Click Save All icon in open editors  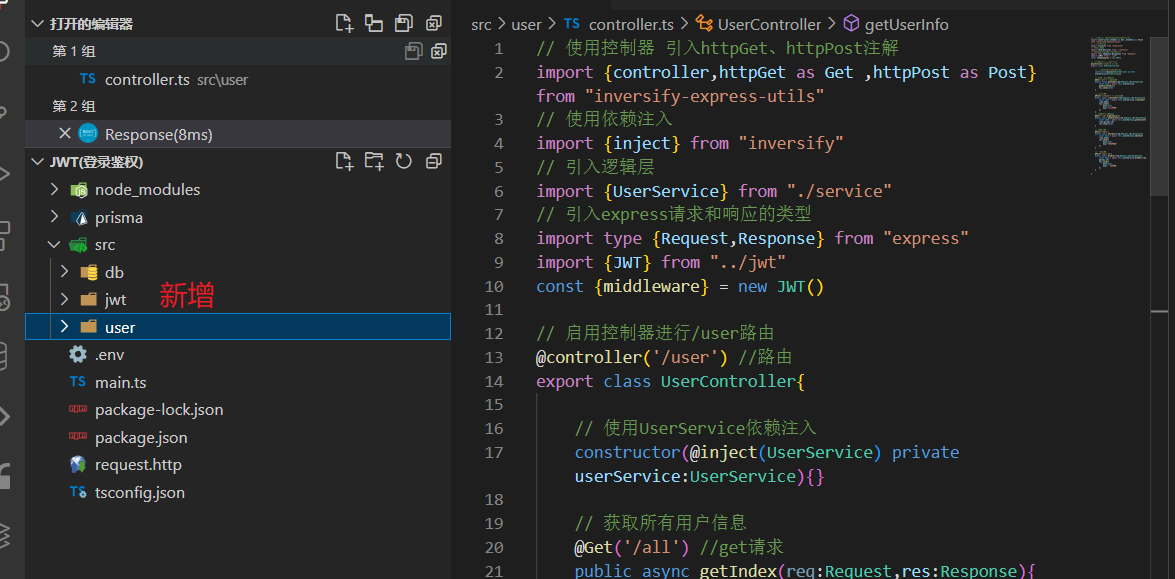tap(403, 23)
